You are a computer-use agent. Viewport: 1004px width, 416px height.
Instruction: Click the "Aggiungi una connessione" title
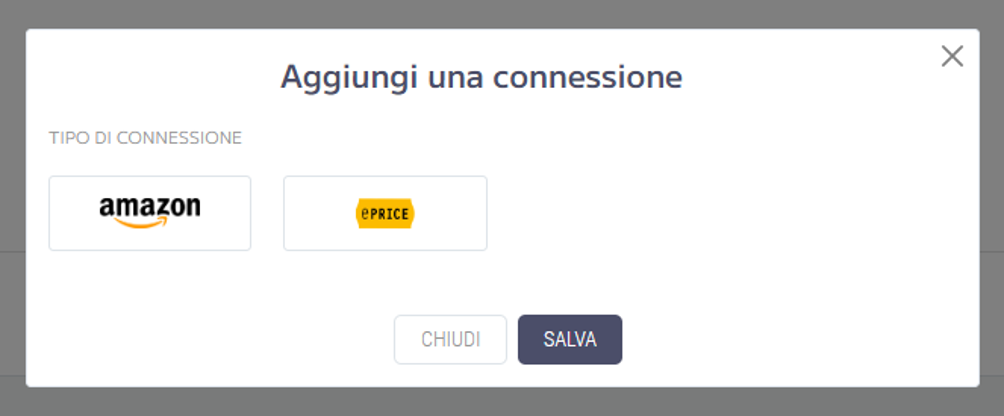(482, 77)
